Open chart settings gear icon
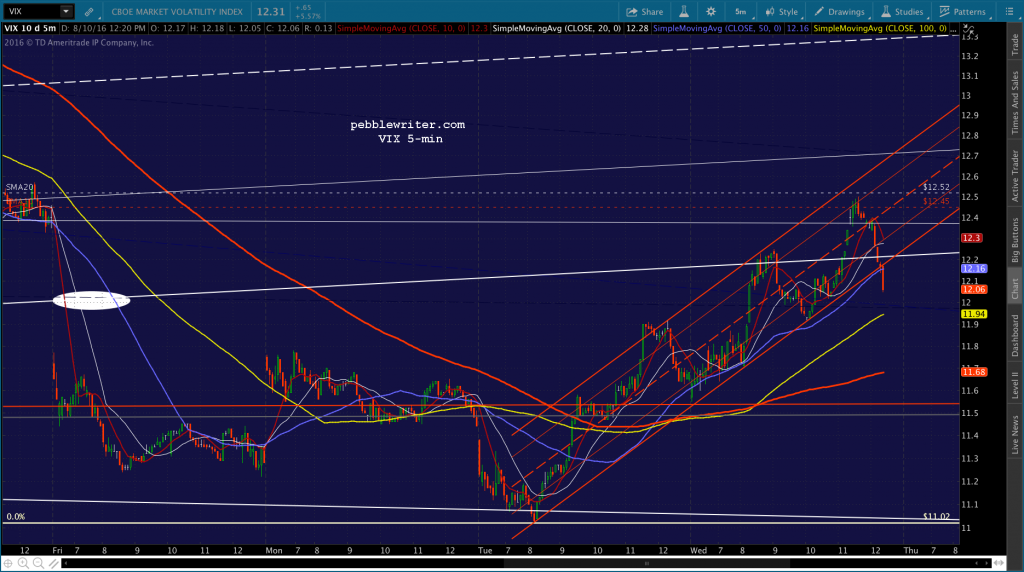Screen dimensions: 1024x572 711,12
